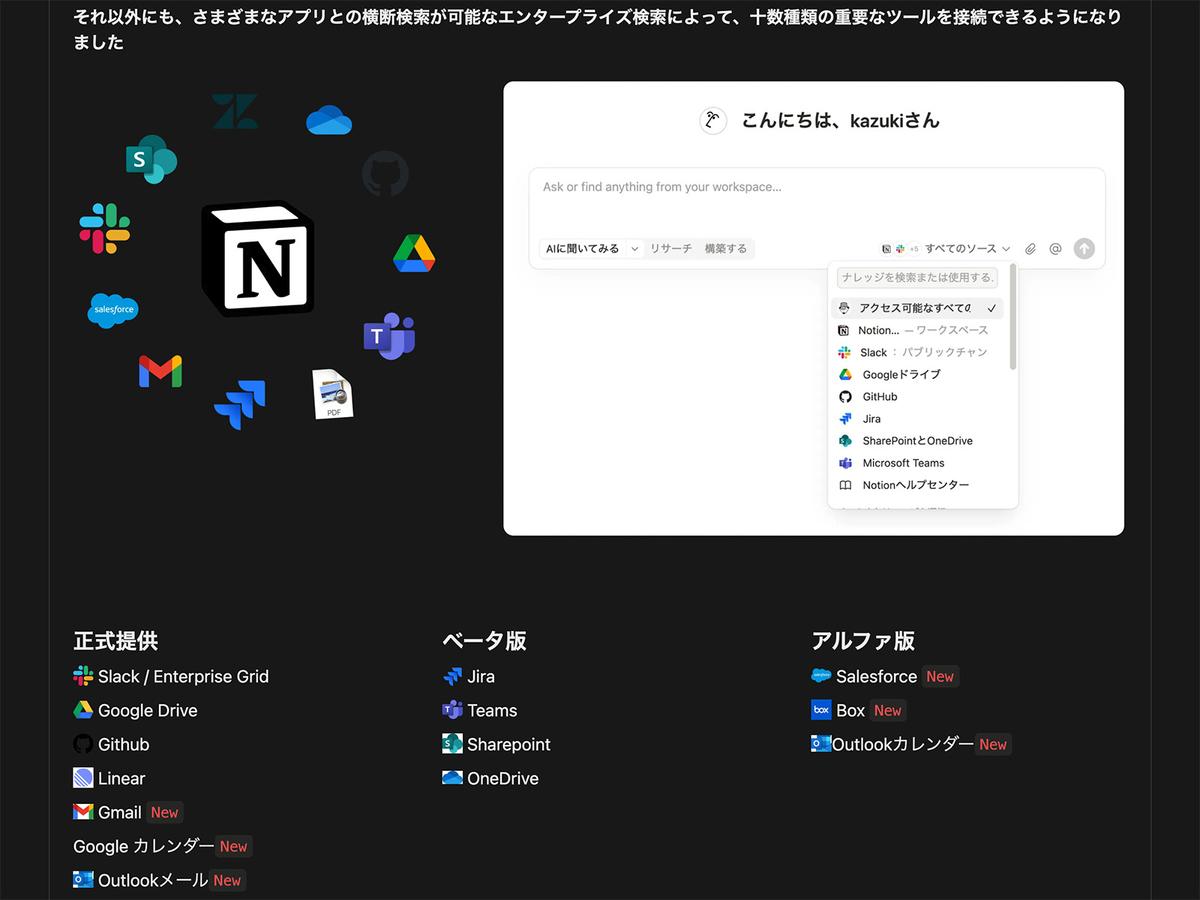Image resolution: width=1200 pixels, height=900 pixels.
Task: Click the こんにちは、kazukiさん greeting
Action: pos(841,121)
